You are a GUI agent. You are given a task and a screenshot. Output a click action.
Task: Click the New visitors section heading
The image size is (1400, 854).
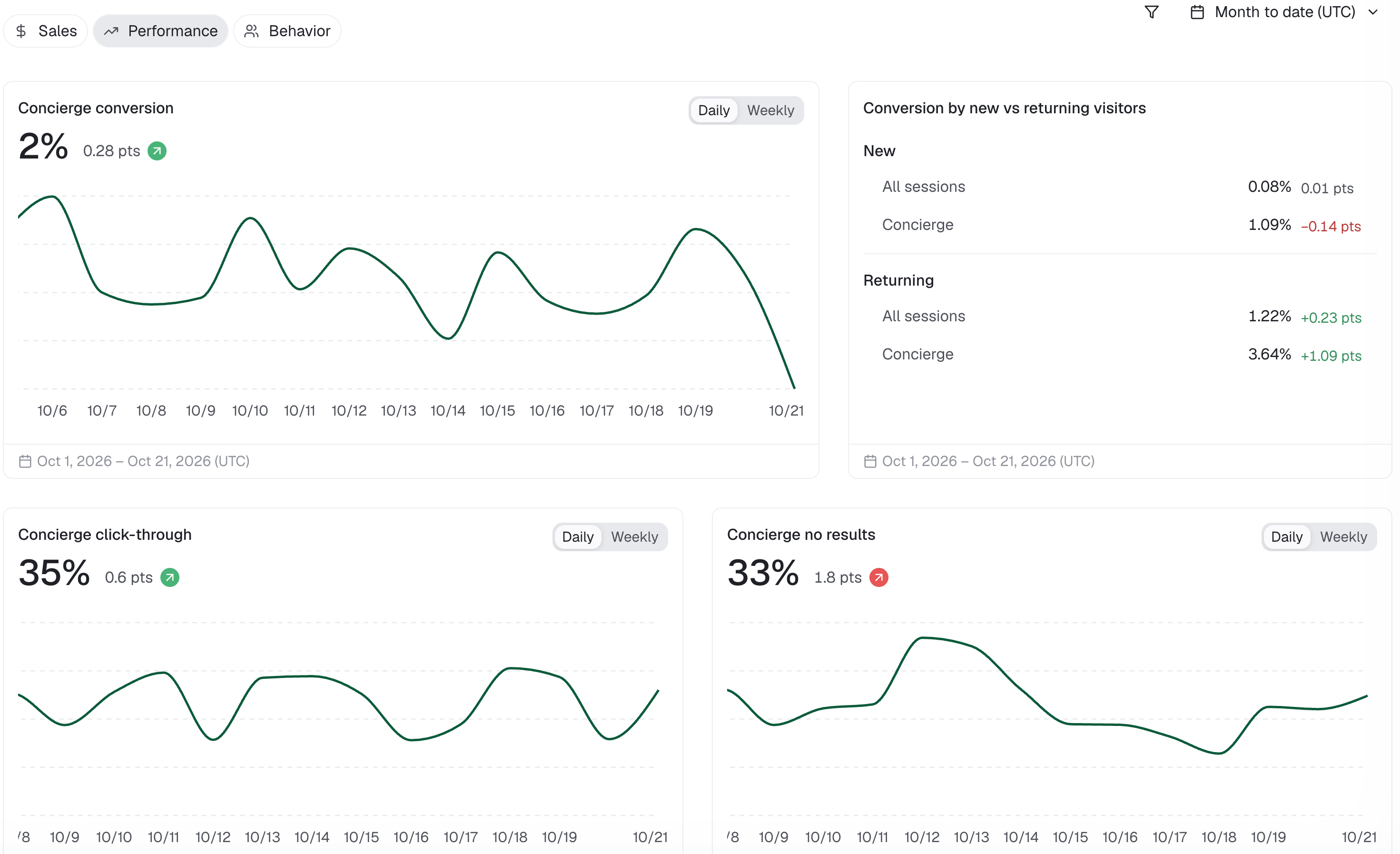pyautogui.click(x=879, y=151)
